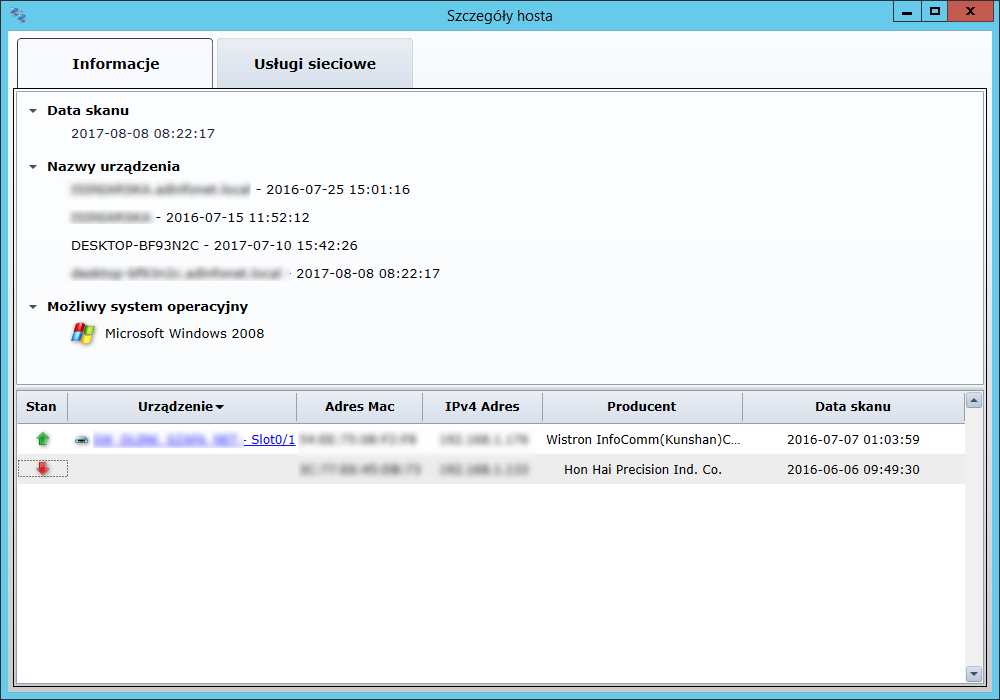
Task: Click the Microsoft Windows logo icon
Action: point(82,334)
